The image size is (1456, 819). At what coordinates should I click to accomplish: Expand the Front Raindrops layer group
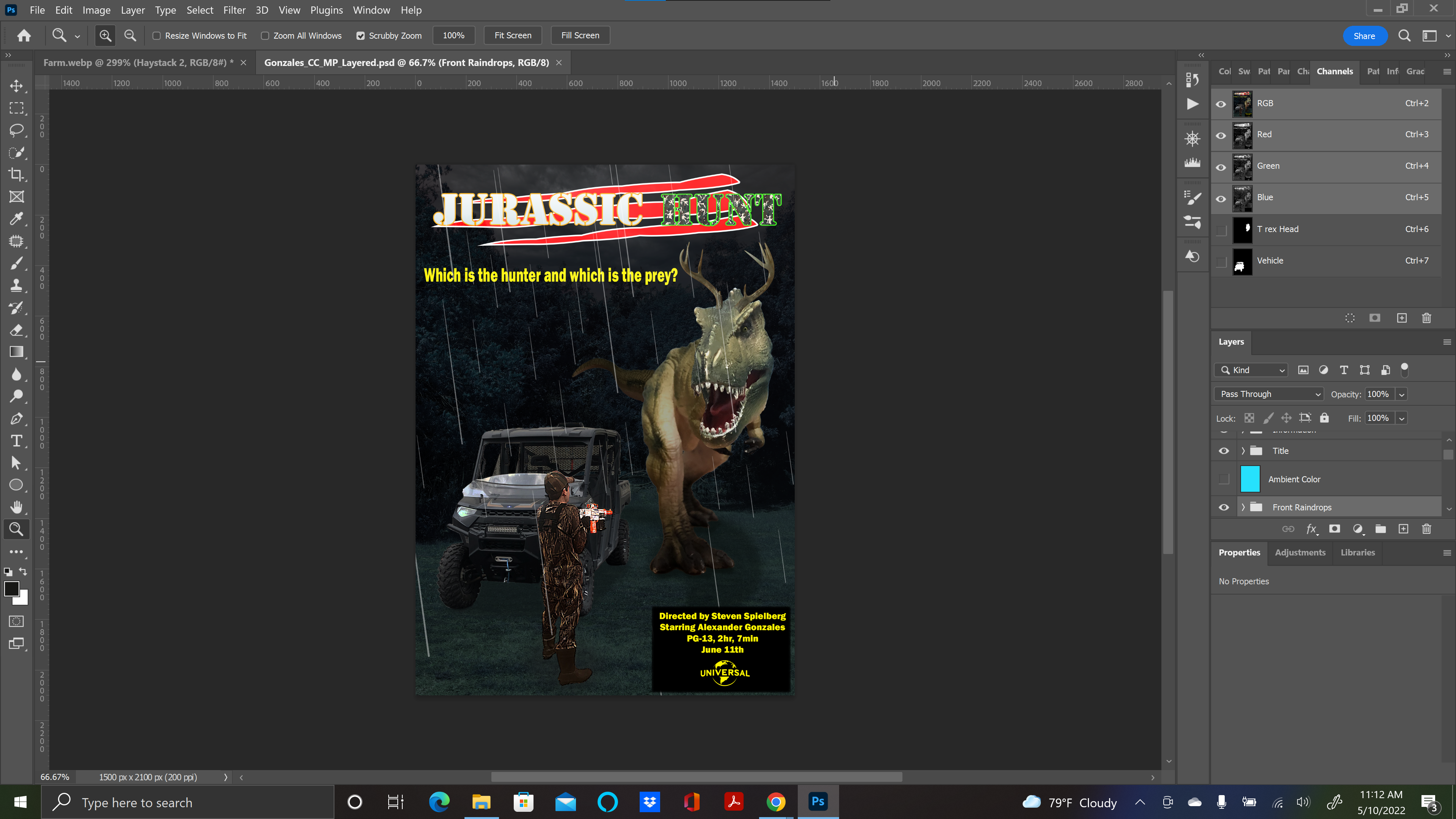coord(1243,508)
